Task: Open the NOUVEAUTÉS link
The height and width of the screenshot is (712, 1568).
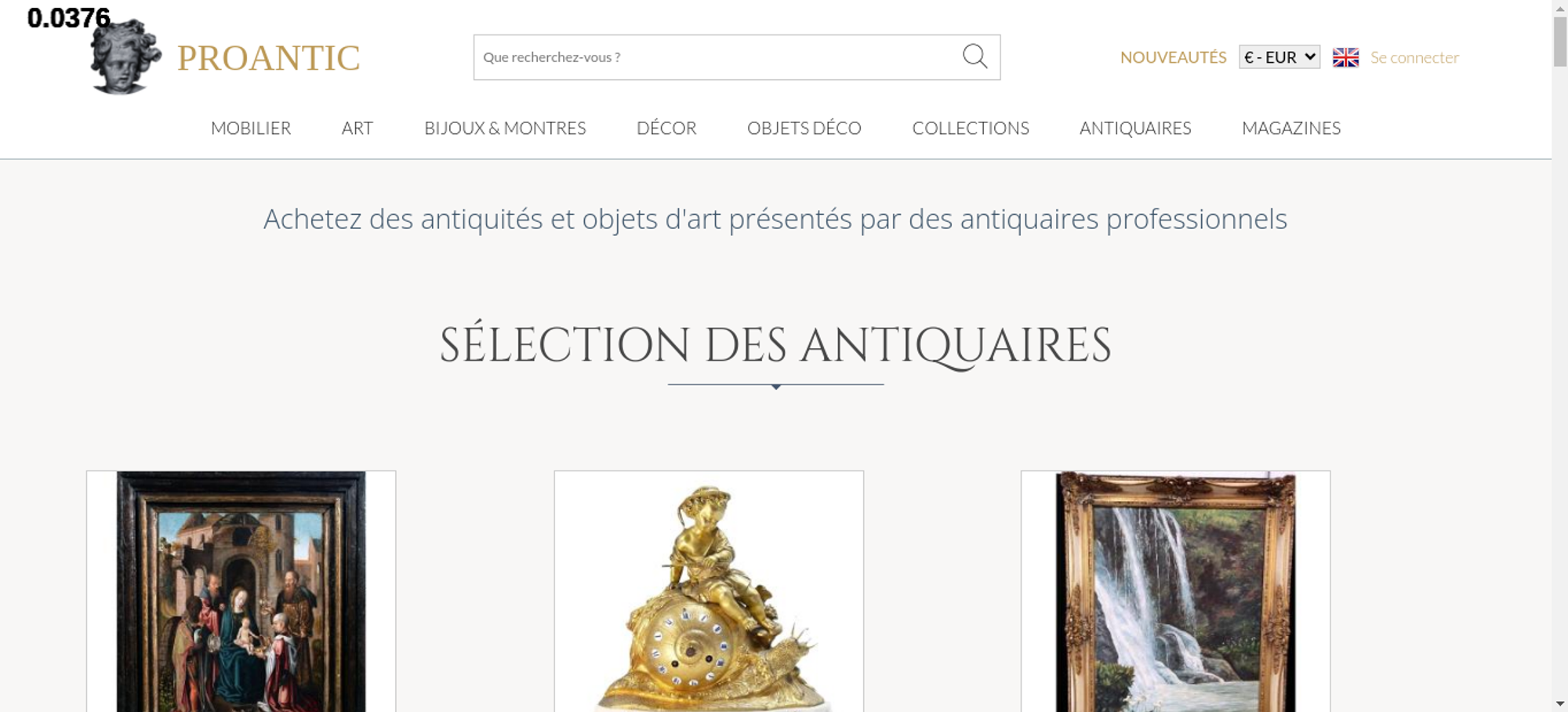Action: click(1173, 57)
